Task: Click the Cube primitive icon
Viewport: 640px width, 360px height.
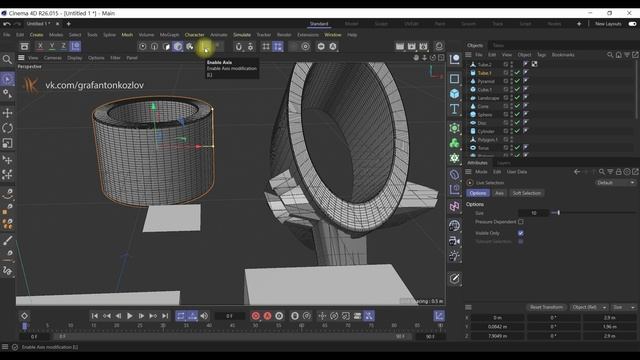Action: point(454,94)
